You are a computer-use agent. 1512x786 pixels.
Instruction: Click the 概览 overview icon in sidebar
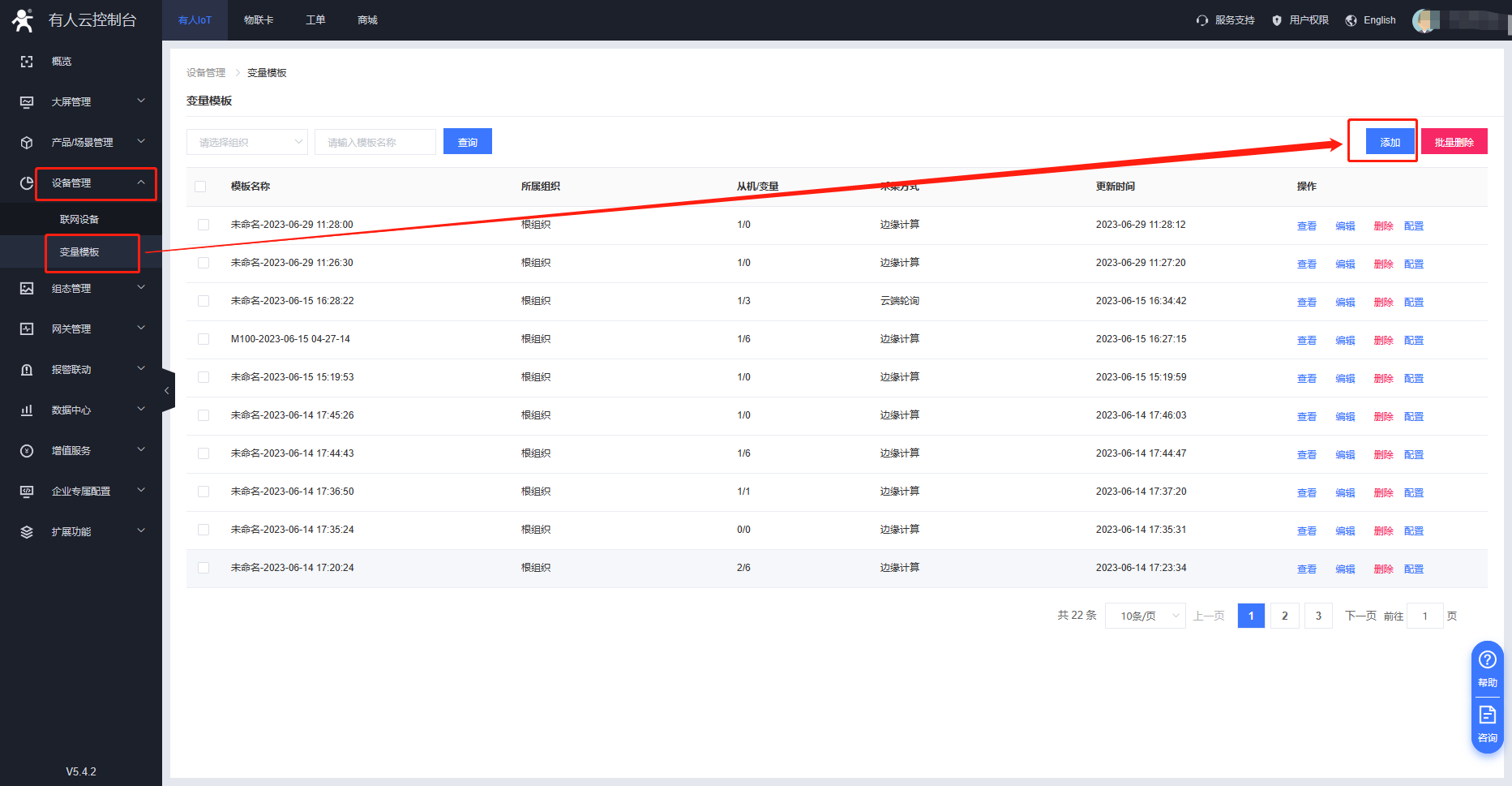tap(27, 62)
